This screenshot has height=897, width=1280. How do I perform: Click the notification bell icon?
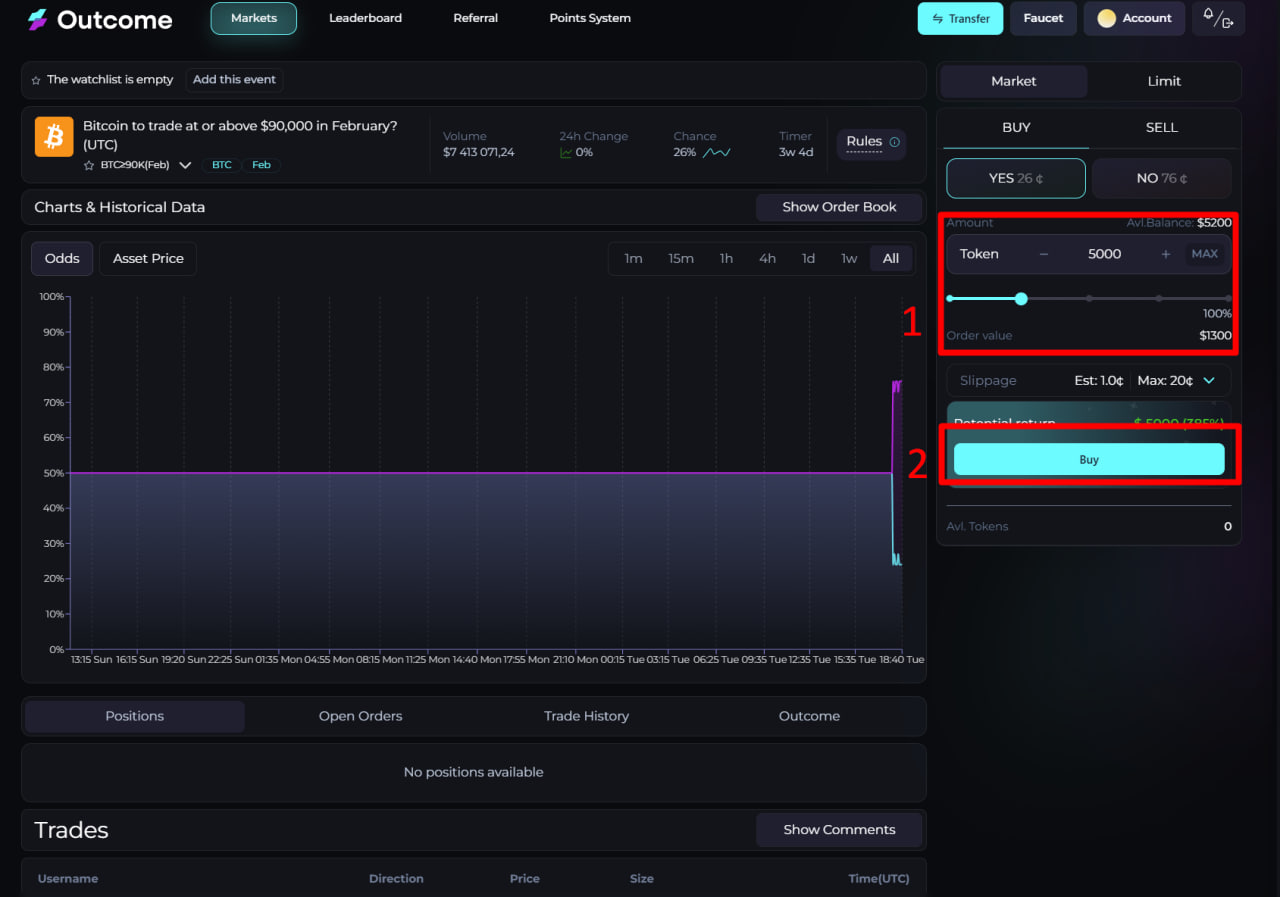point(1208,15)
